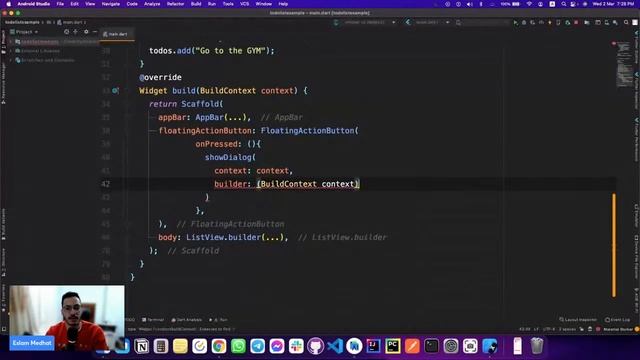Open the Build menu
640x360 pixels.
click(196, 4)
